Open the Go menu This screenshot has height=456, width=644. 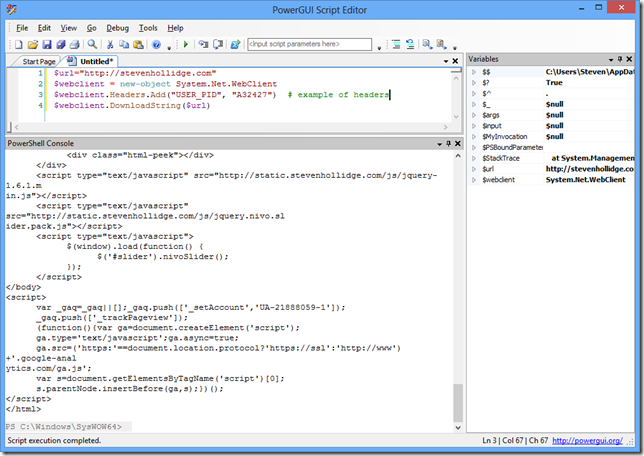[x=91, y=28]
